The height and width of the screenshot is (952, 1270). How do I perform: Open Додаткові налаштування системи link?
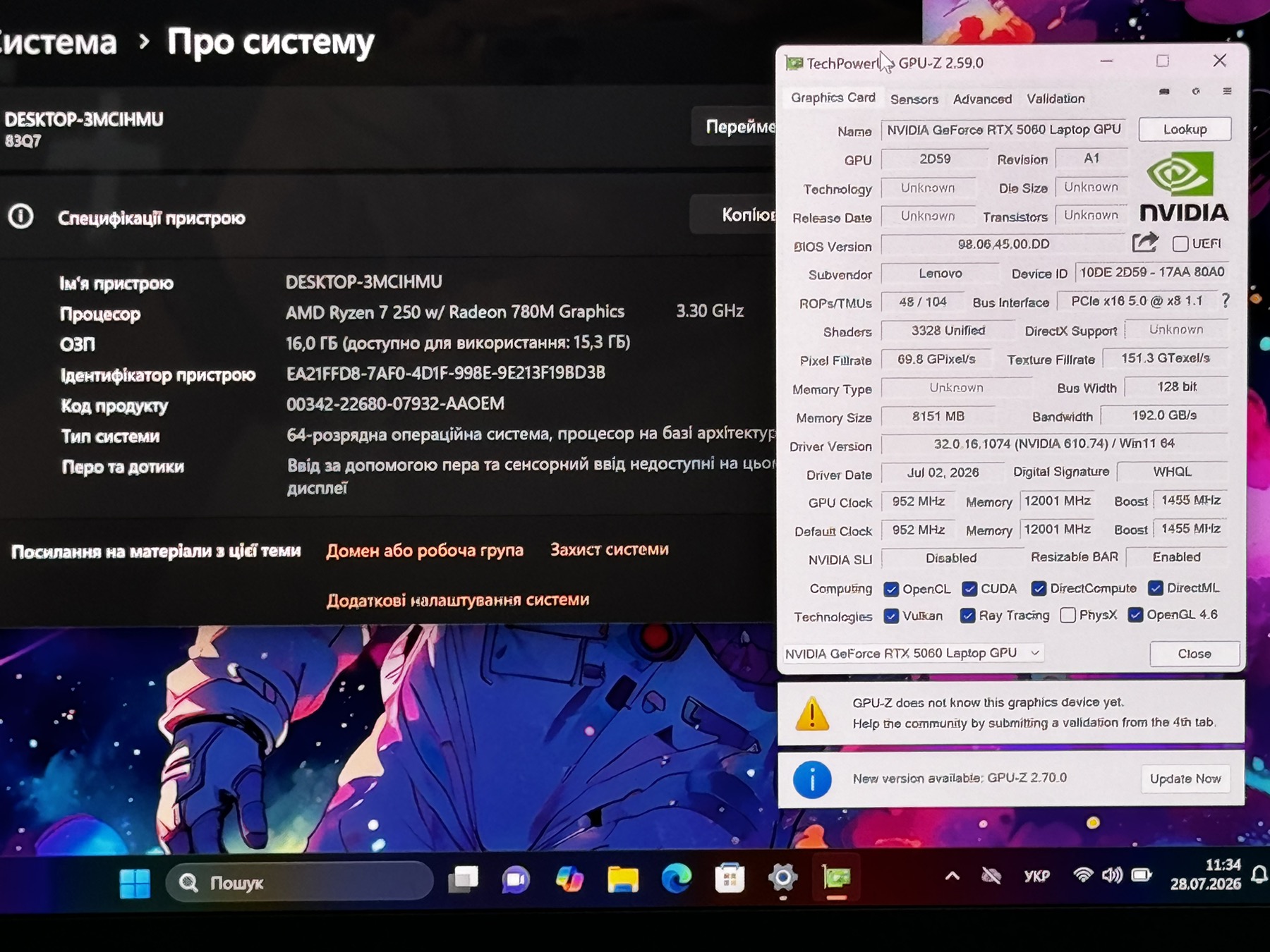pos(458,599)
